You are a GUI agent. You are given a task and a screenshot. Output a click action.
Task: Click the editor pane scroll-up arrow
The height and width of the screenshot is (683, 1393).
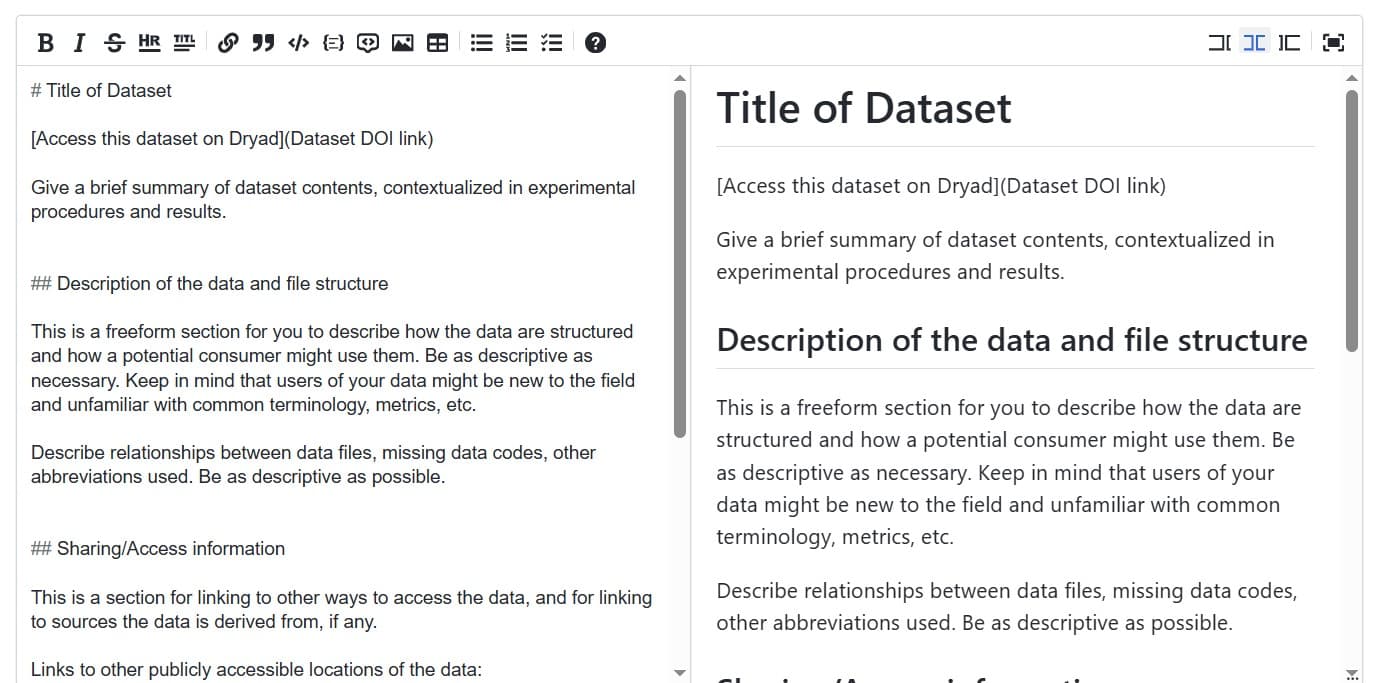[x=680, y=77]
